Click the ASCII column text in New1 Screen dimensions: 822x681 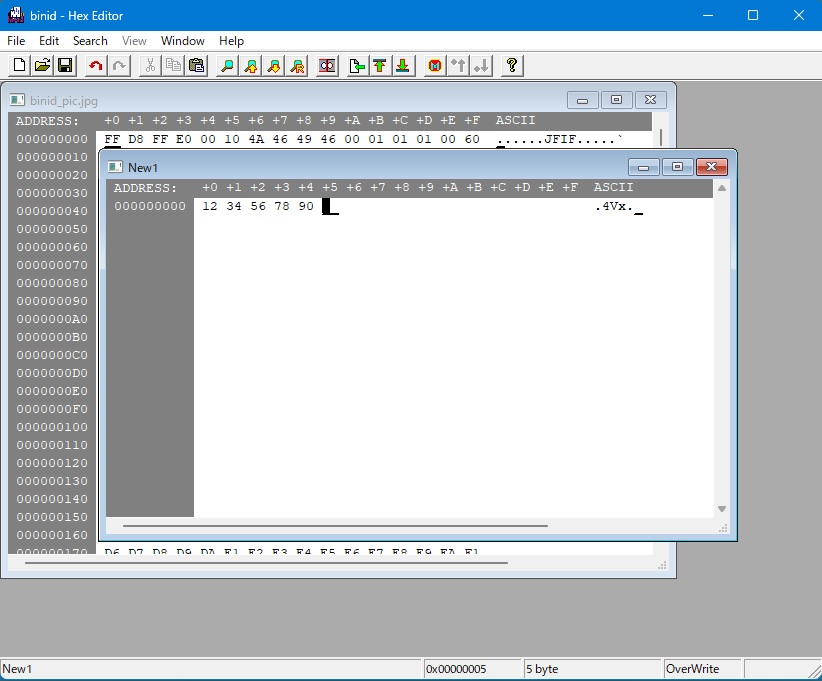click(613, 207)
